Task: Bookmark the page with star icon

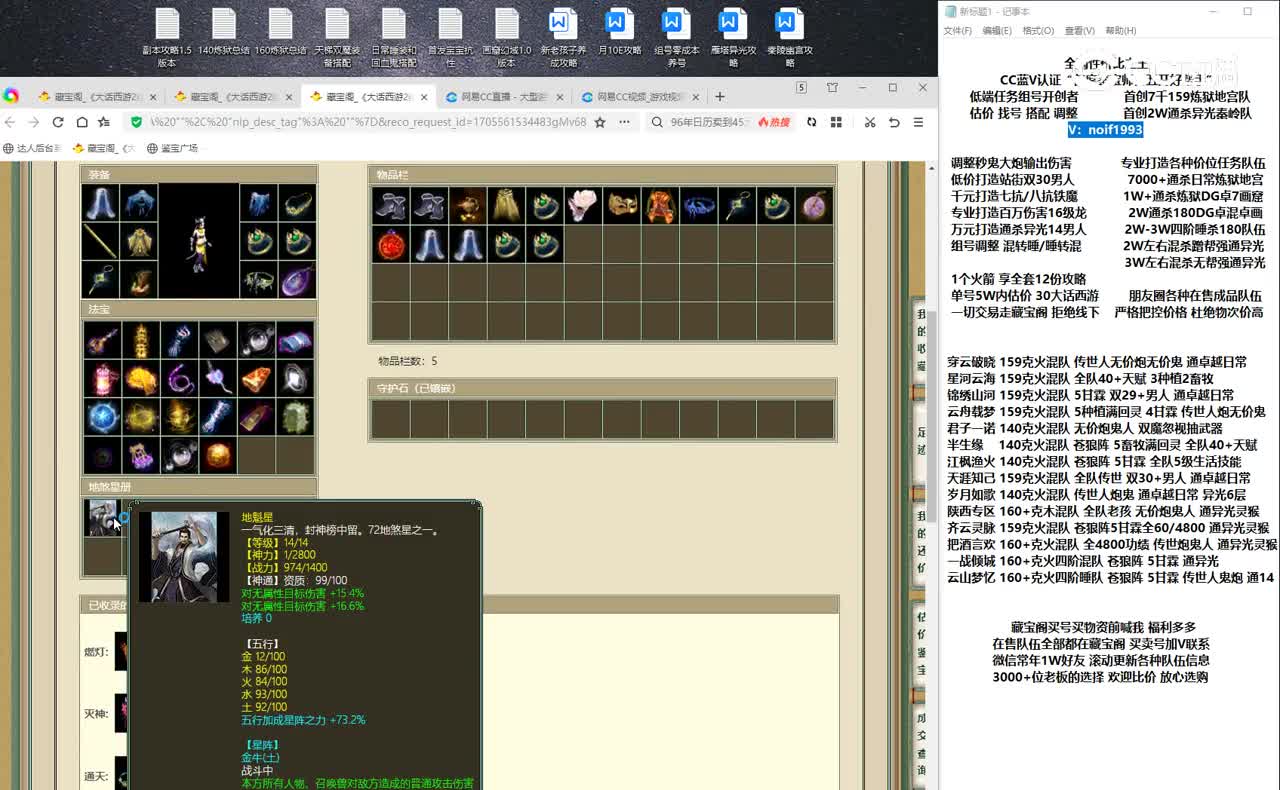Action: tap(600, 122)
